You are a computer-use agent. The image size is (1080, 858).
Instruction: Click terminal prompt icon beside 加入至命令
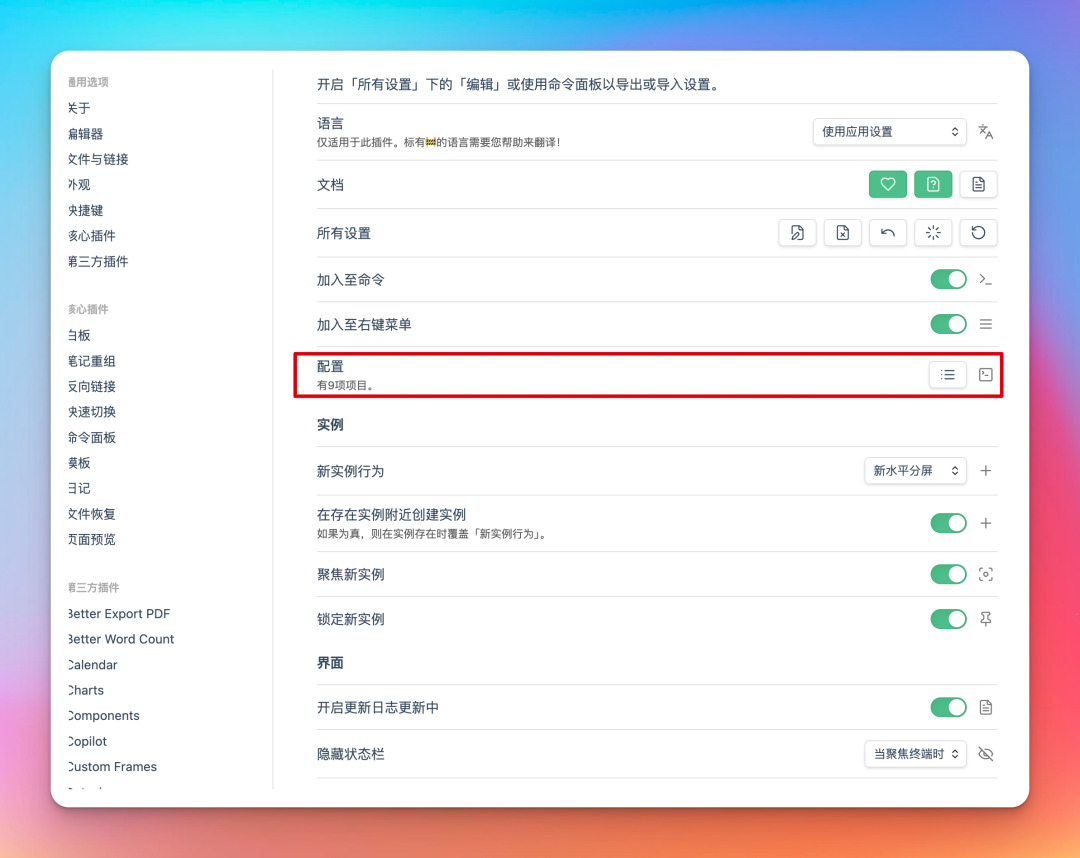(x=986, y=280)
